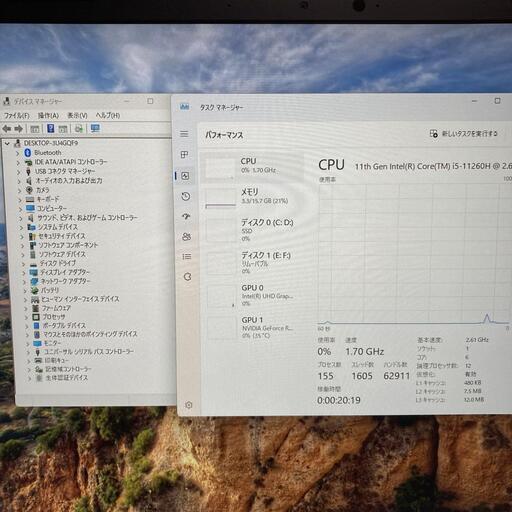Open ファイル(F) menu in Device Manager

pyautogui.click(x=17, y=116)
